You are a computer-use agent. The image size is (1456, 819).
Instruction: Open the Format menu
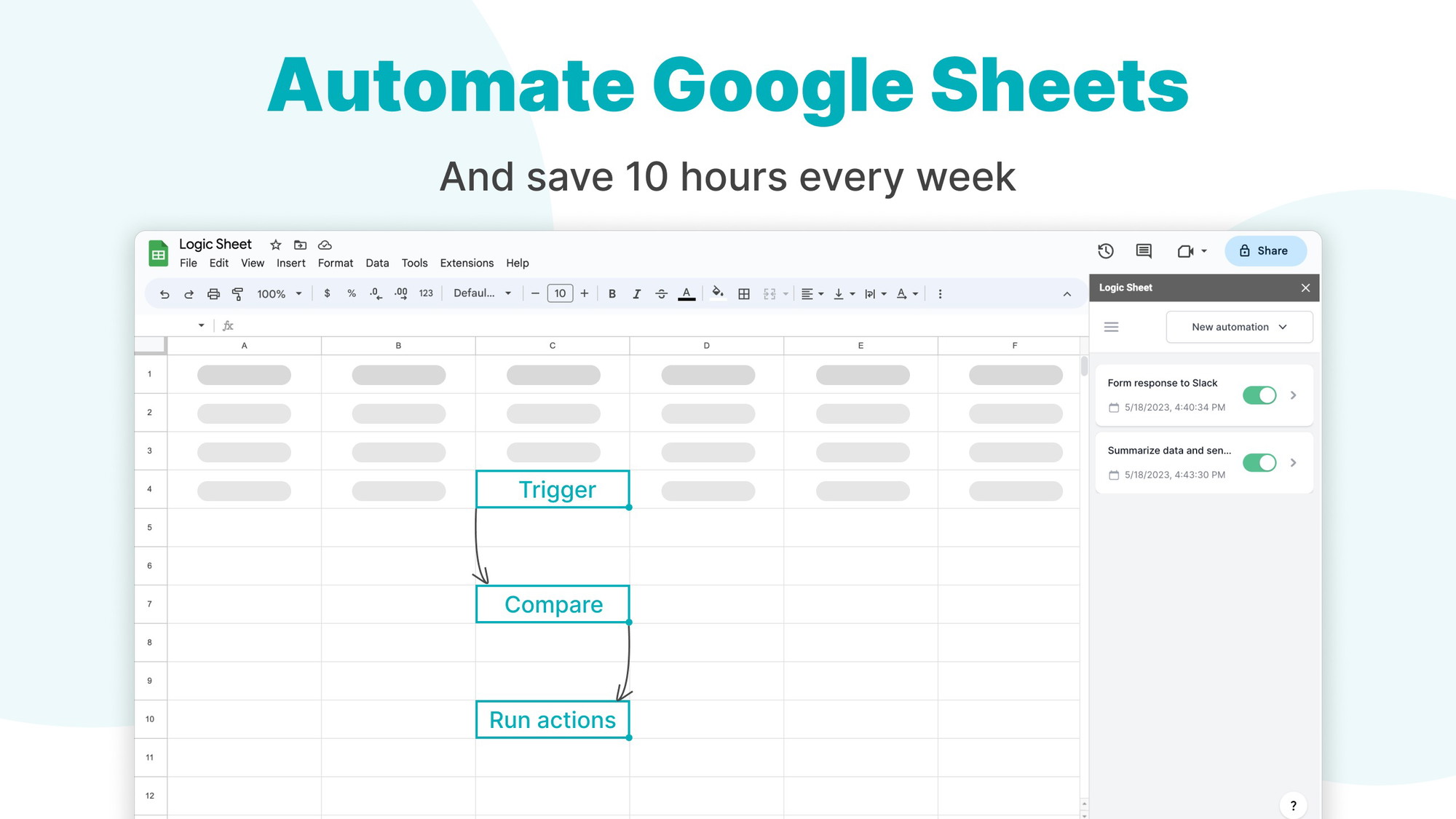pos(335,262)
